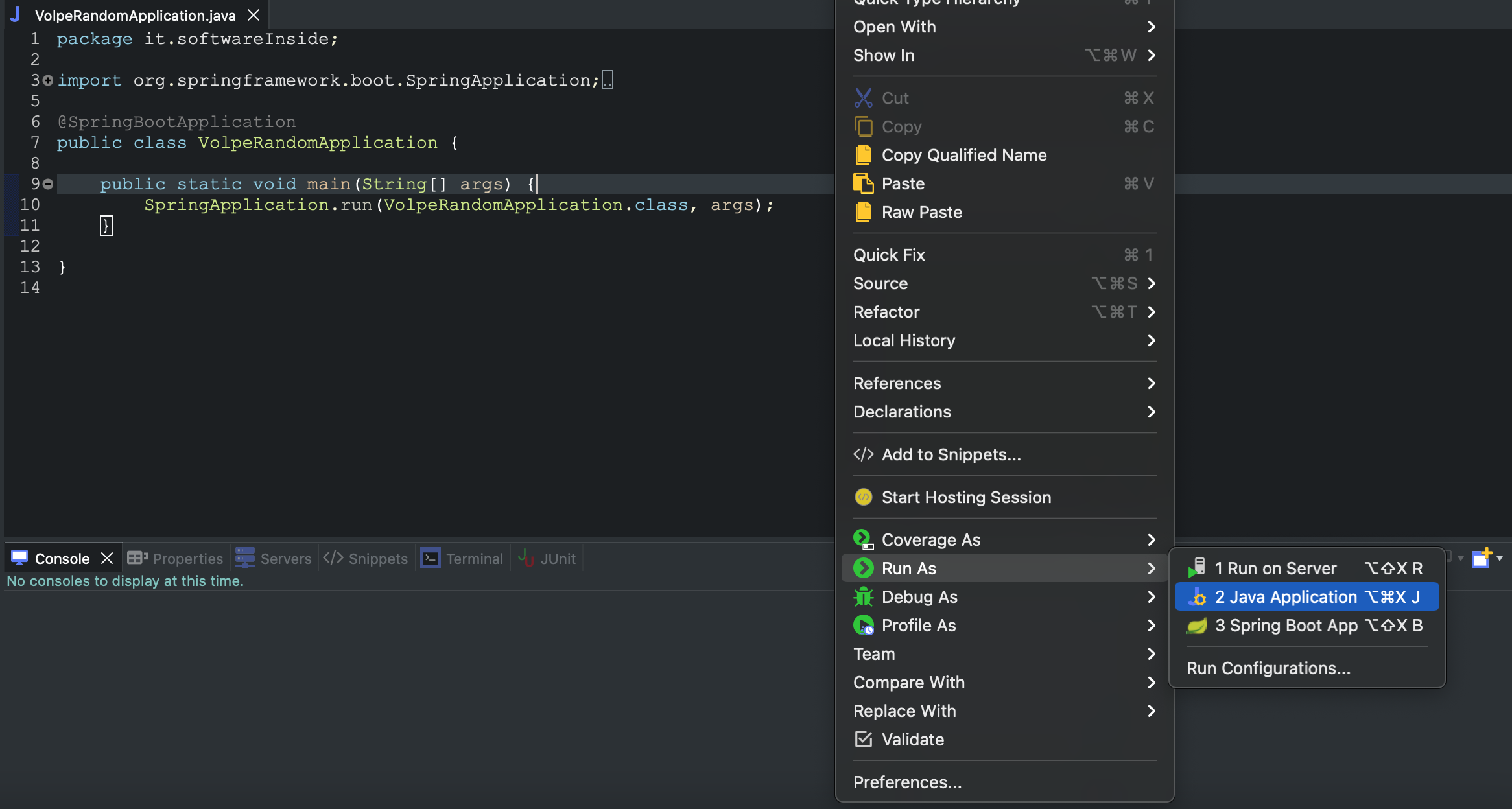Viewport: 1512px width, 809px height.
Task: Collapse the import statement fold on line 3
Action: (48, 80)
